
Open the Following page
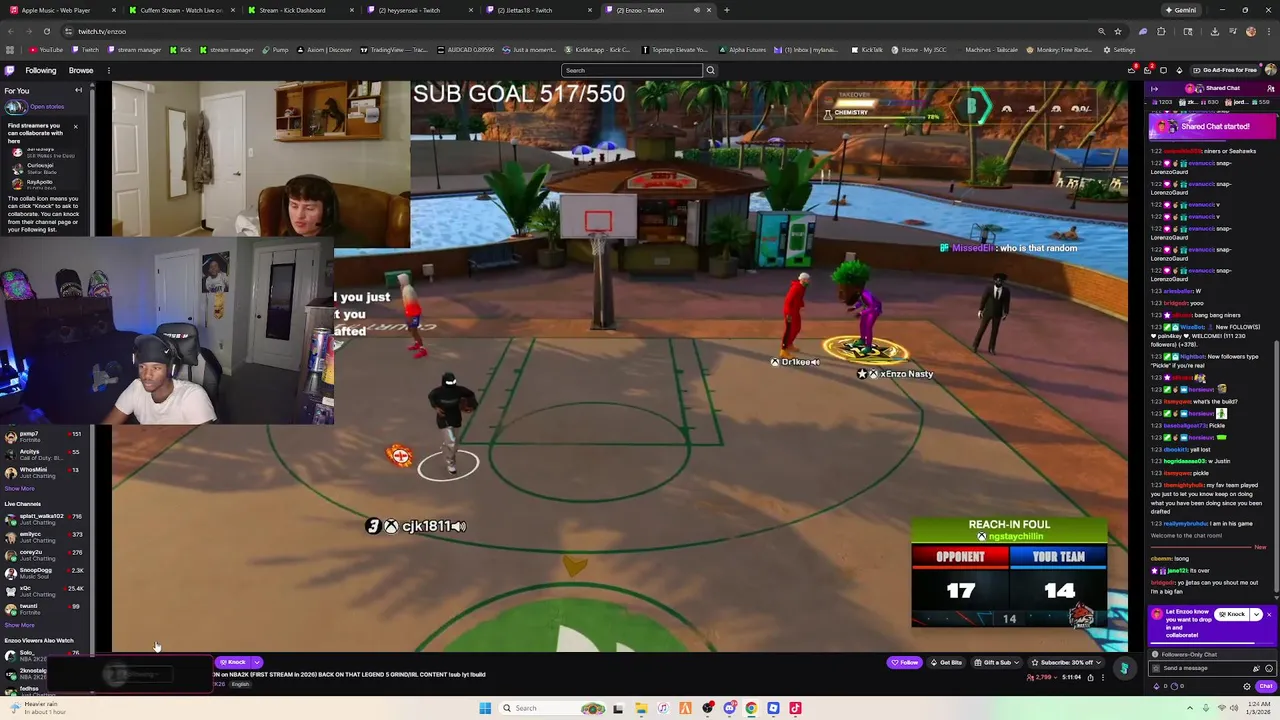(41, 70)
